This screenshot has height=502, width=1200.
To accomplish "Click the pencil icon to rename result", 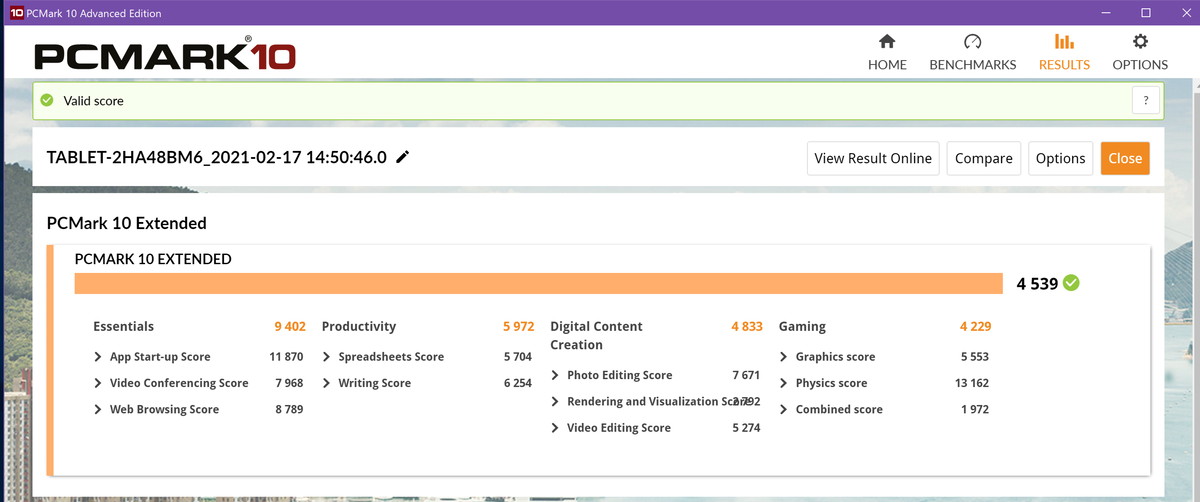I will 402,157.
